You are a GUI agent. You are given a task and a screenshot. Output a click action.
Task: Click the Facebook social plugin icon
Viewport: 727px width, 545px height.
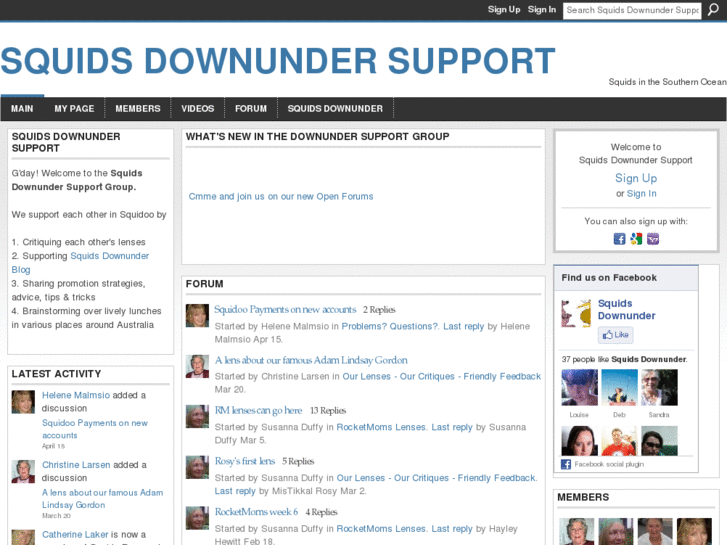[566, 464]
